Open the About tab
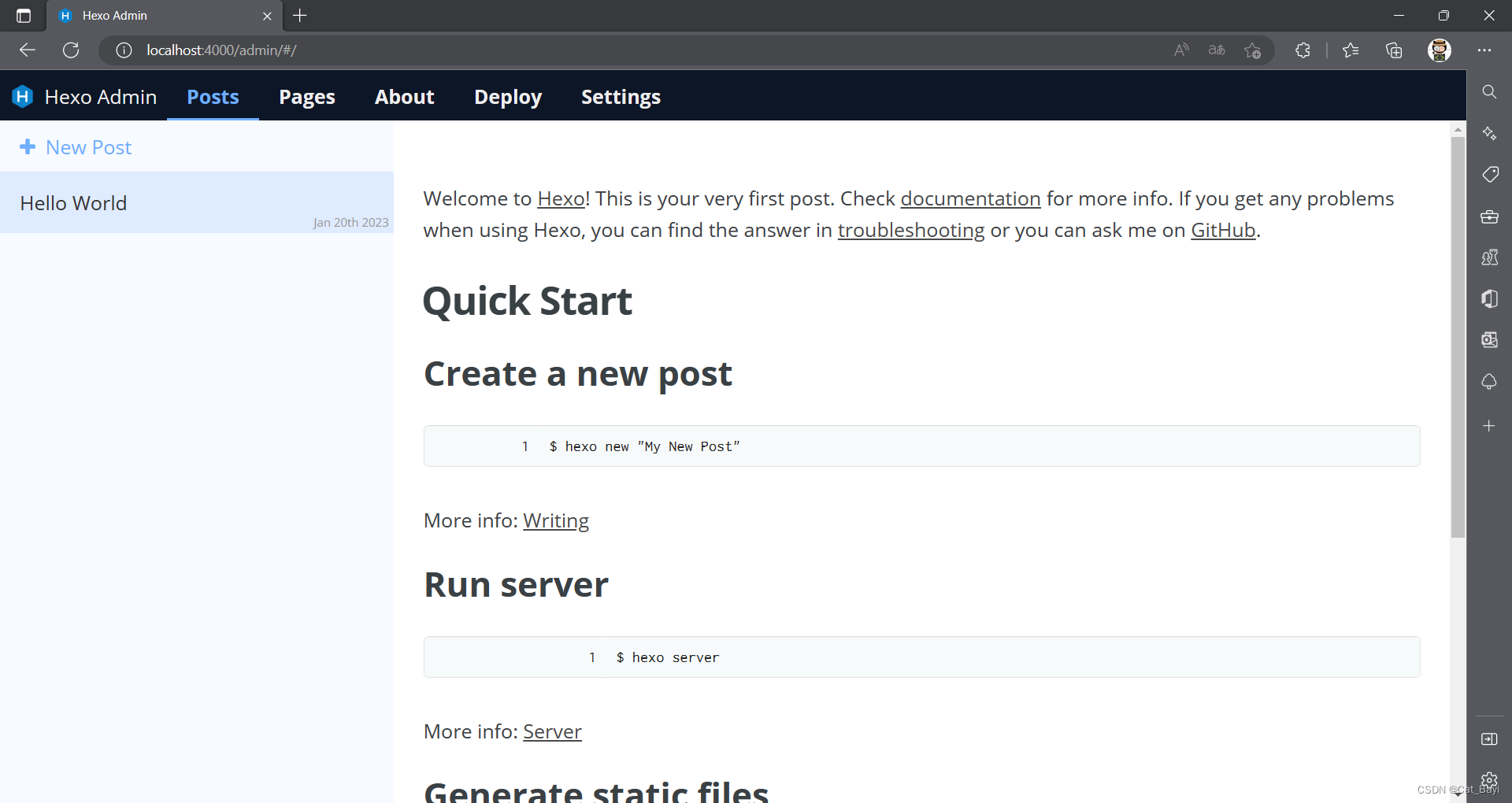Screen dimensions: 1512x803 (x=405, y=97)
